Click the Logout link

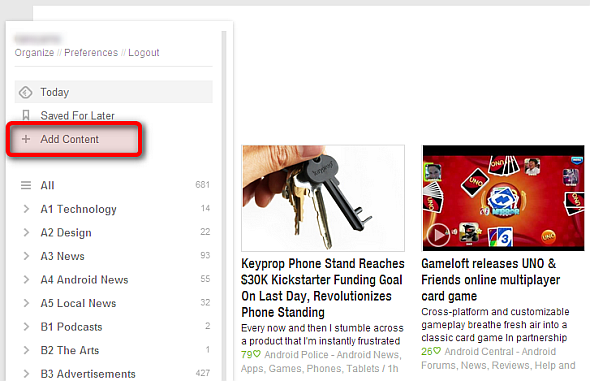point(144,53)
